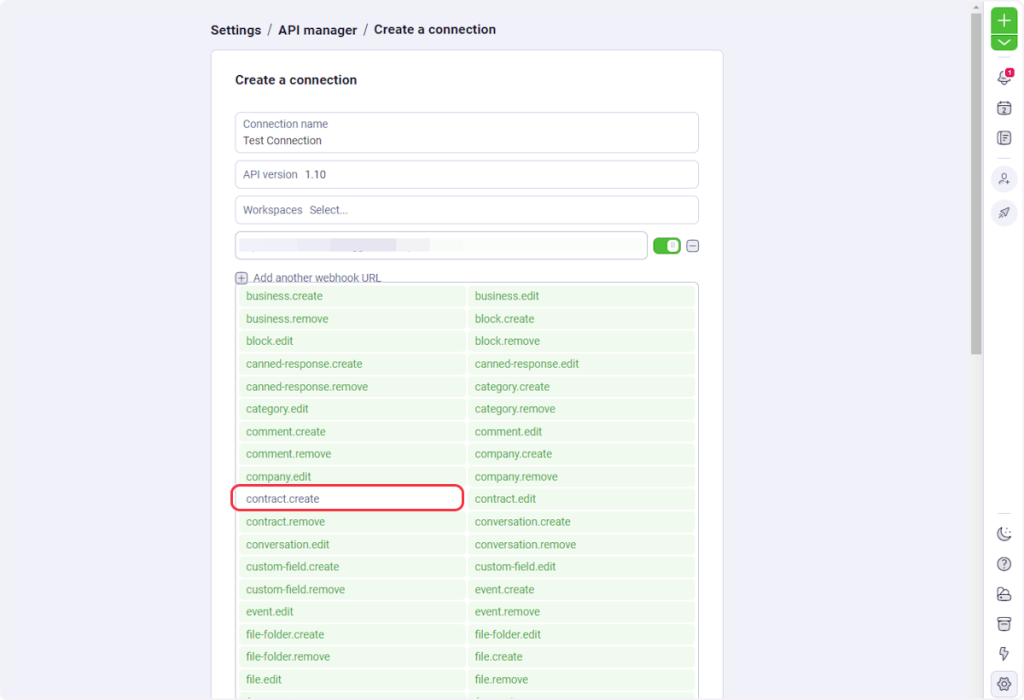
Task: Open the API version dropdown
Action: (466, 174)
